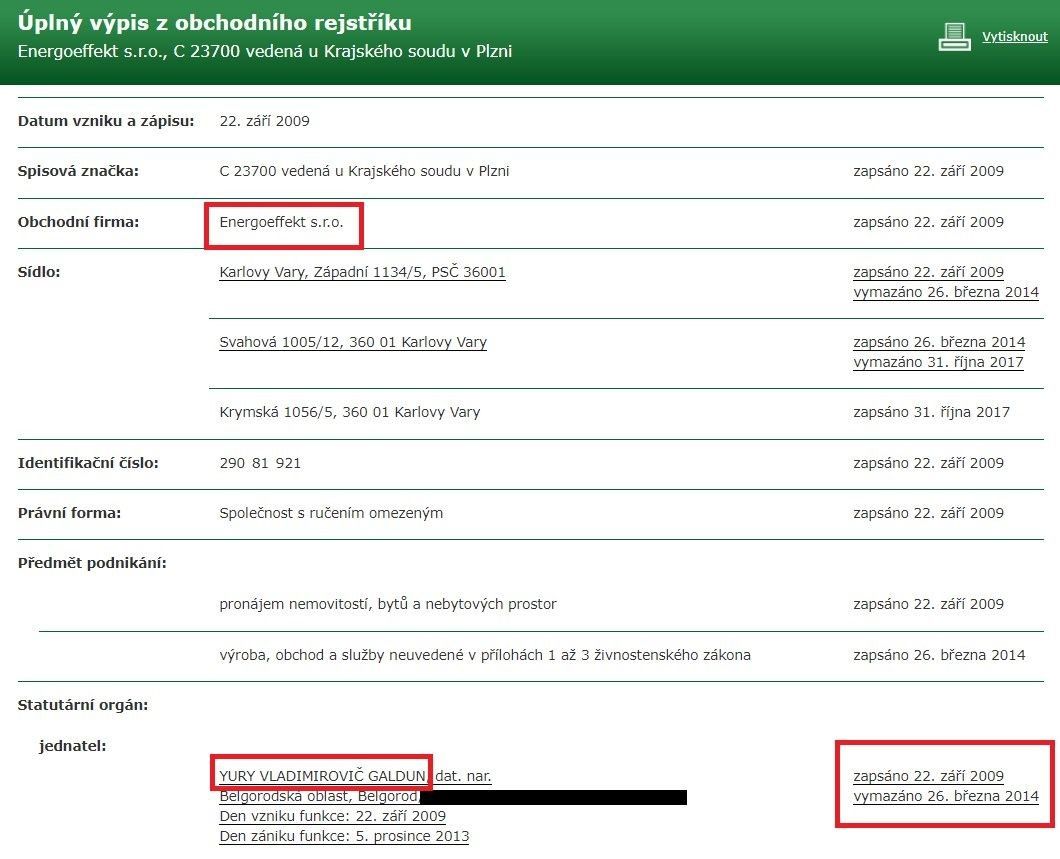Select 'vymazáno 26. března 2014' in the jednatel row
Viewport: 1060px width, 859px height.
click(946, 796)
